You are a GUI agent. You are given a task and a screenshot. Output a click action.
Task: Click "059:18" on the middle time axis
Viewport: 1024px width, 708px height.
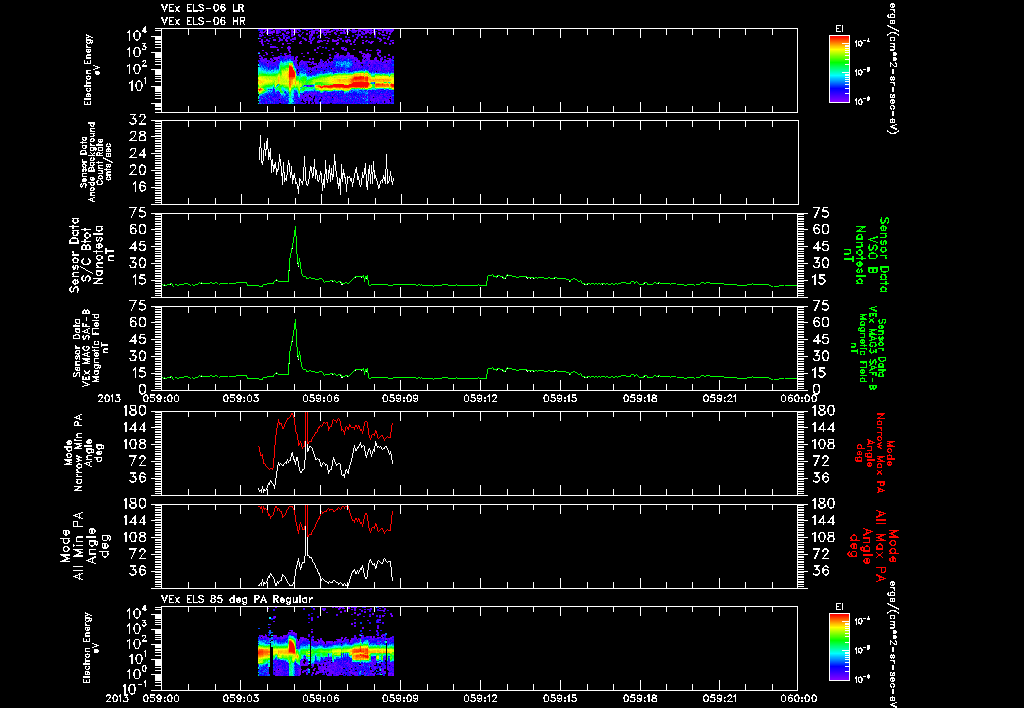tap(639, 398)
